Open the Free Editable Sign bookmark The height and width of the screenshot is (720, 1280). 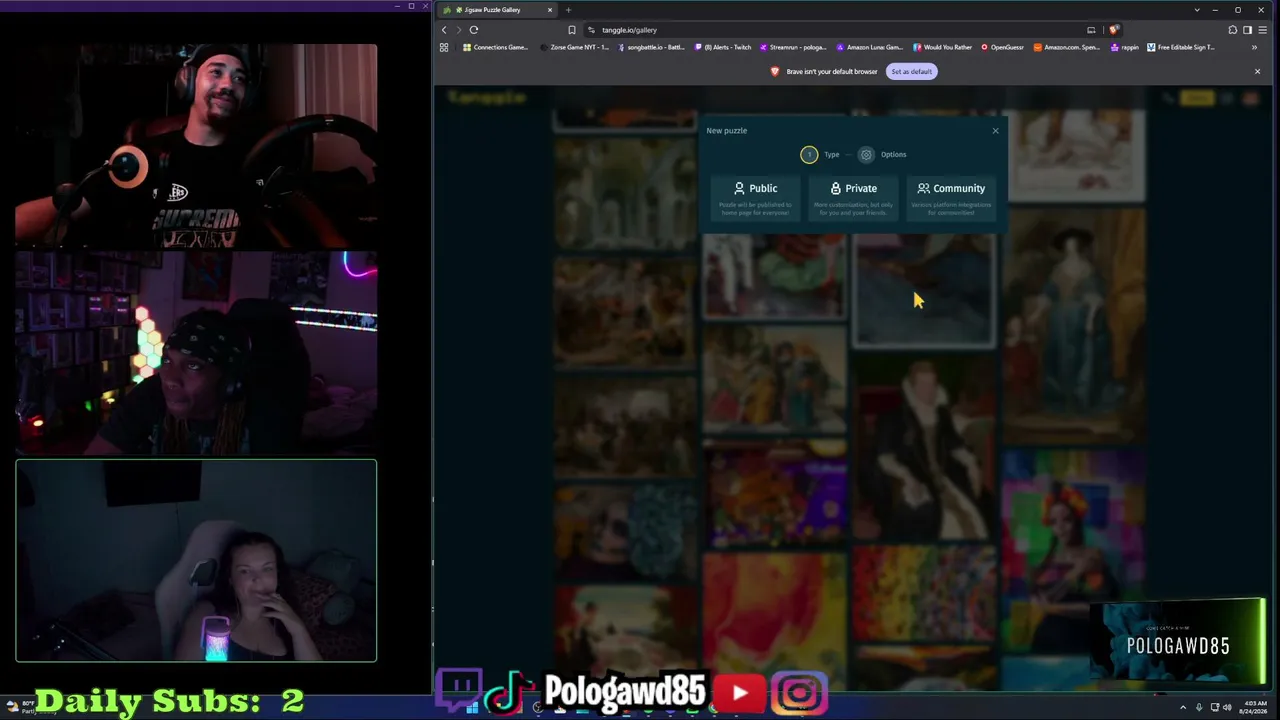pos(1181,47)
